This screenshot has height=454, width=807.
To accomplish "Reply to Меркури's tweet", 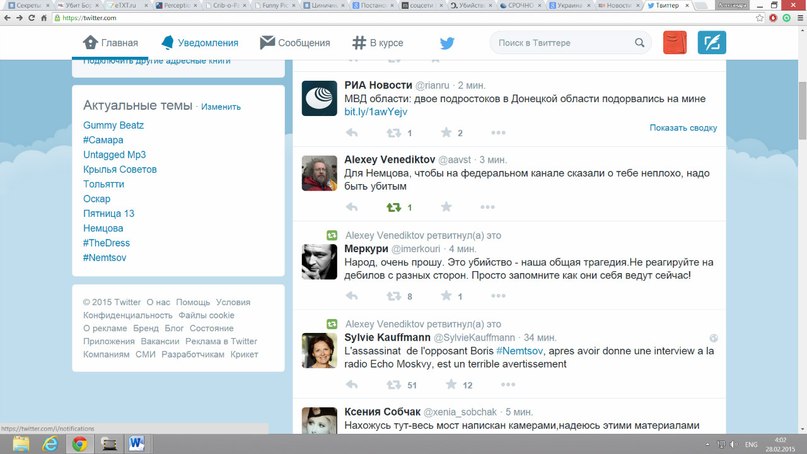I will click(x=352, y=296).
